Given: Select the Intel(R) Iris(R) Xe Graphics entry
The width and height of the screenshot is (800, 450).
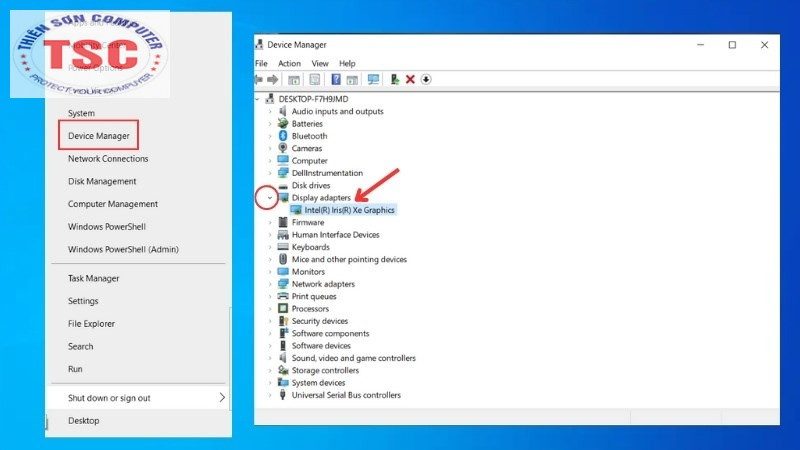Looking at the screenshot, I should coord(349,210).
